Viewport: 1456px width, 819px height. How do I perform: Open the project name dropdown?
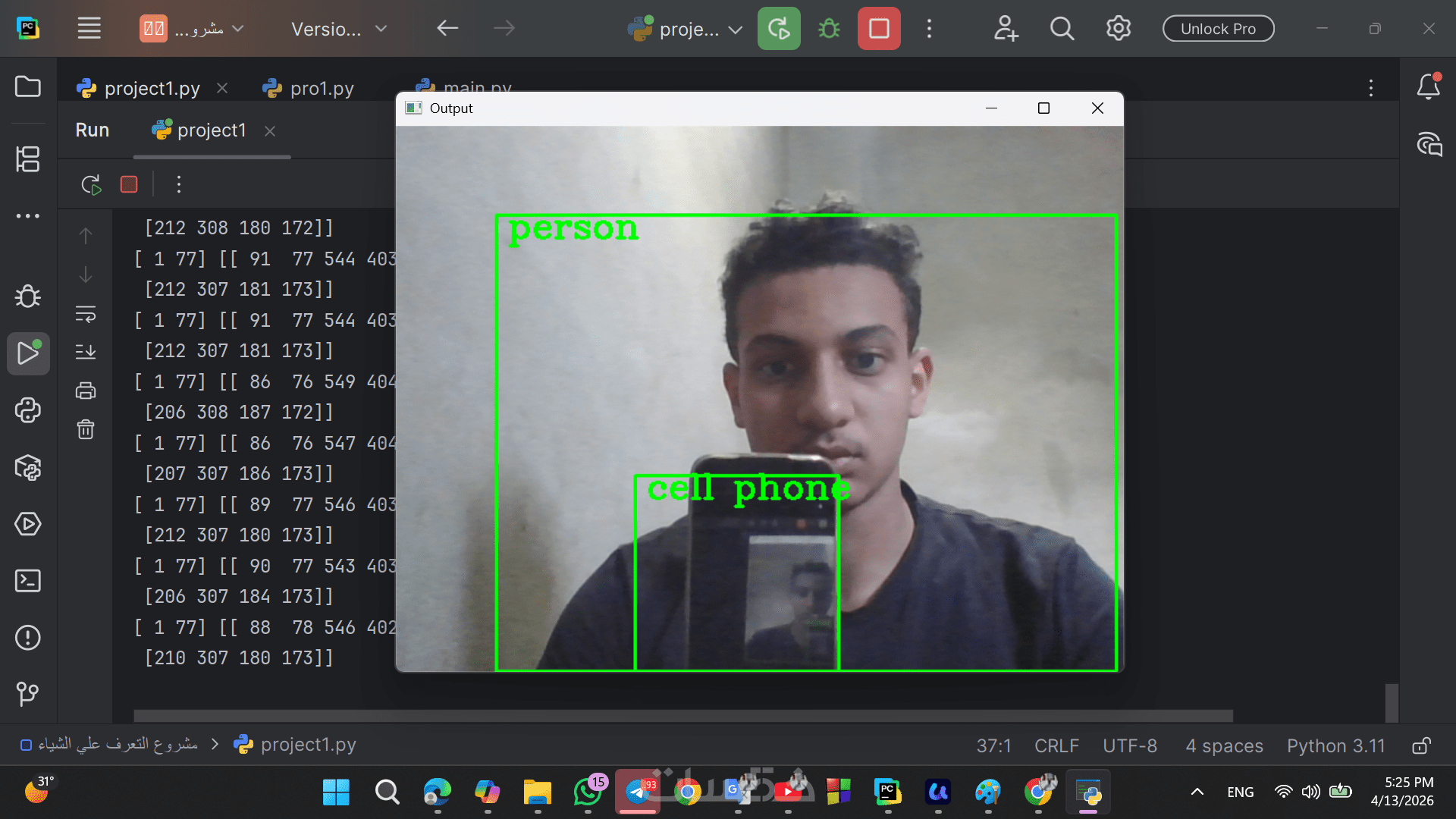(x=193, y=30)
